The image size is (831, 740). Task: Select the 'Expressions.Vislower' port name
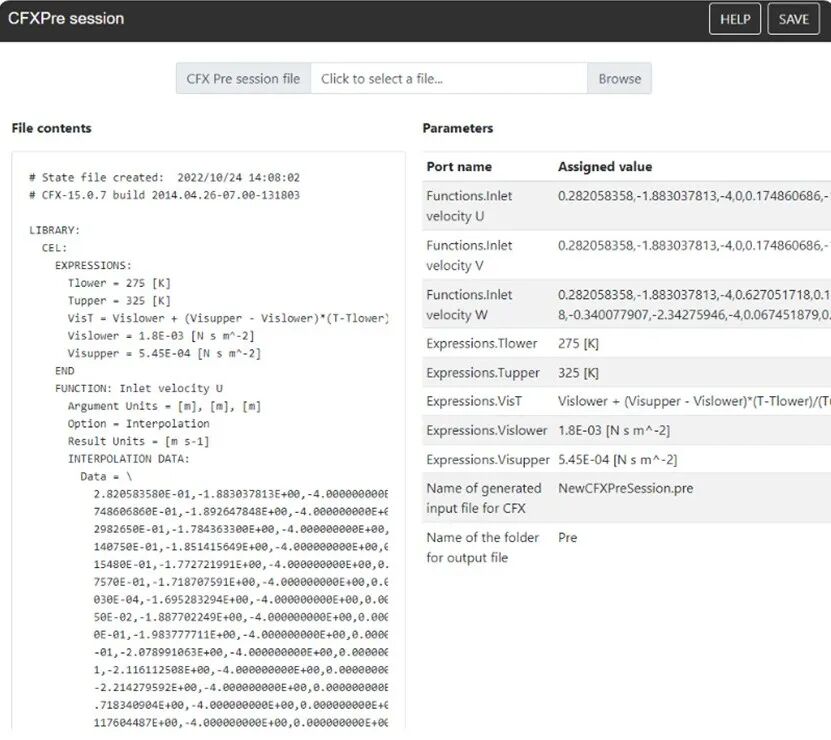click(x=487, y=430)
